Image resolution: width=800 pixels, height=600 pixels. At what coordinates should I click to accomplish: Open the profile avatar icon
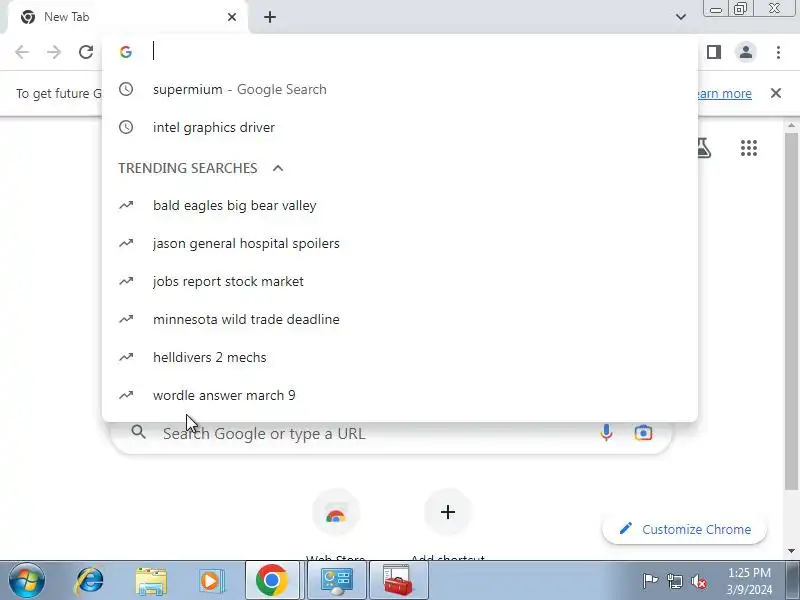point(746,52)
